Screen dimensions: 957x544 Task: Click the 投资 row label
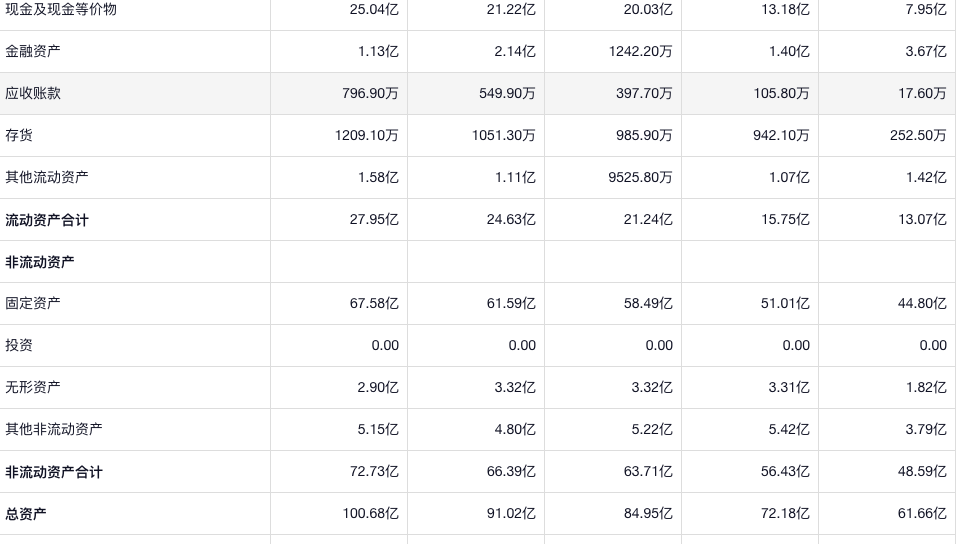[19, 345]
